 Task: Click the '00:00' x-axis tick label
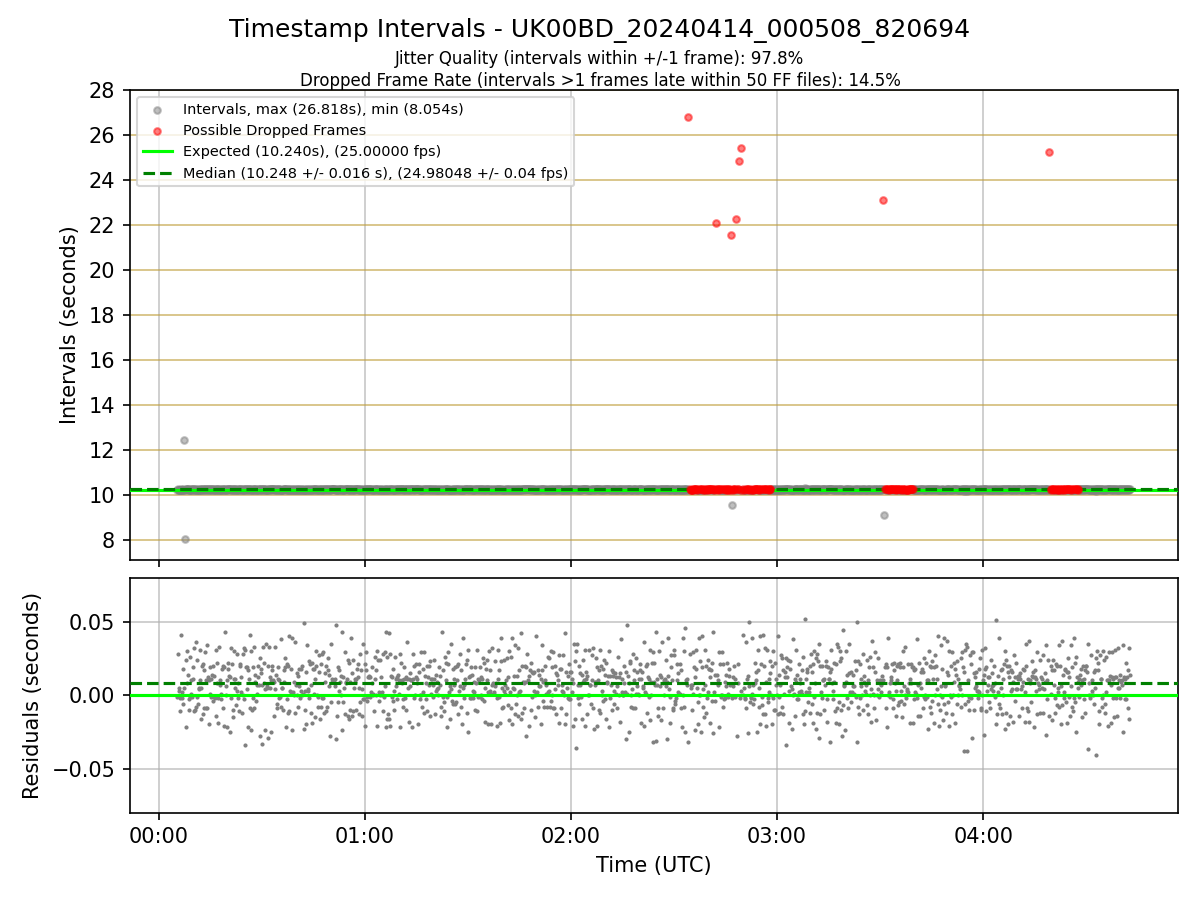click(x=159, y=835)
